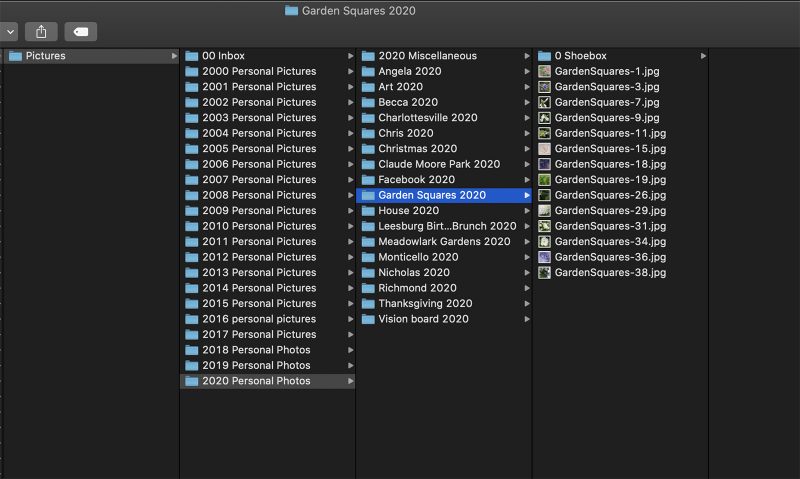Viewport: 800px width, 479px height.
Task: Select the highlighted Garden Squares 2020 folder
Action: coord(444,195)
